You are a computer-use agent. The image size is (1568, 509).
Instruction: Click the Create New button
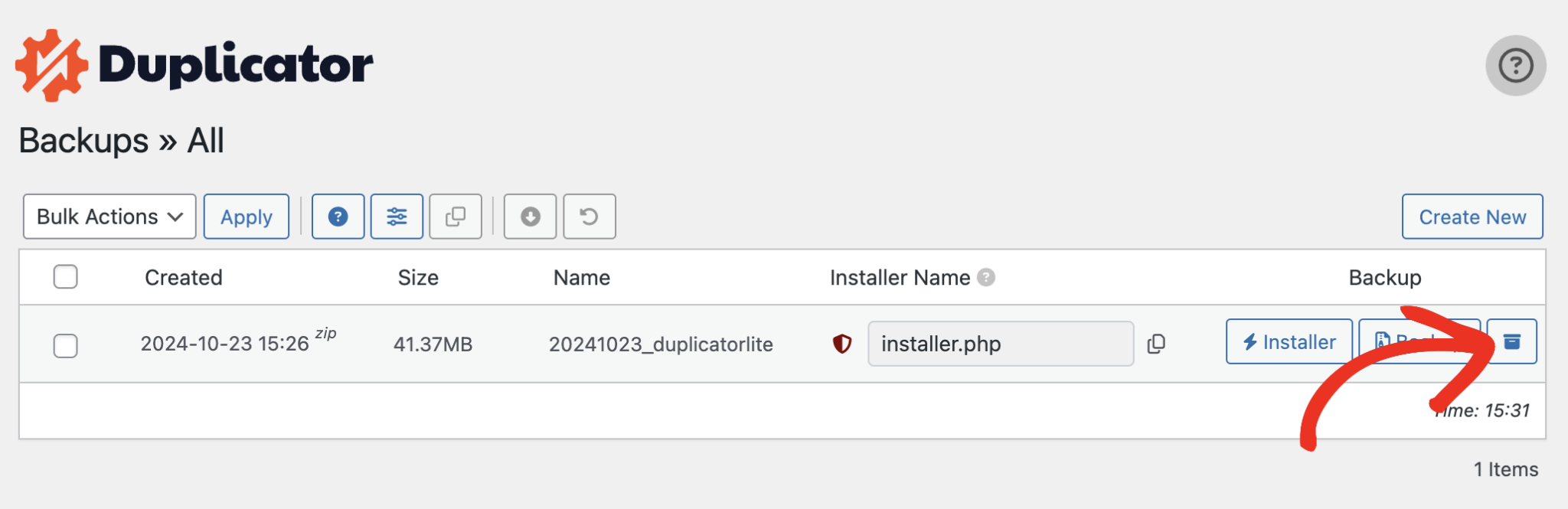[x=1472, y=217]
